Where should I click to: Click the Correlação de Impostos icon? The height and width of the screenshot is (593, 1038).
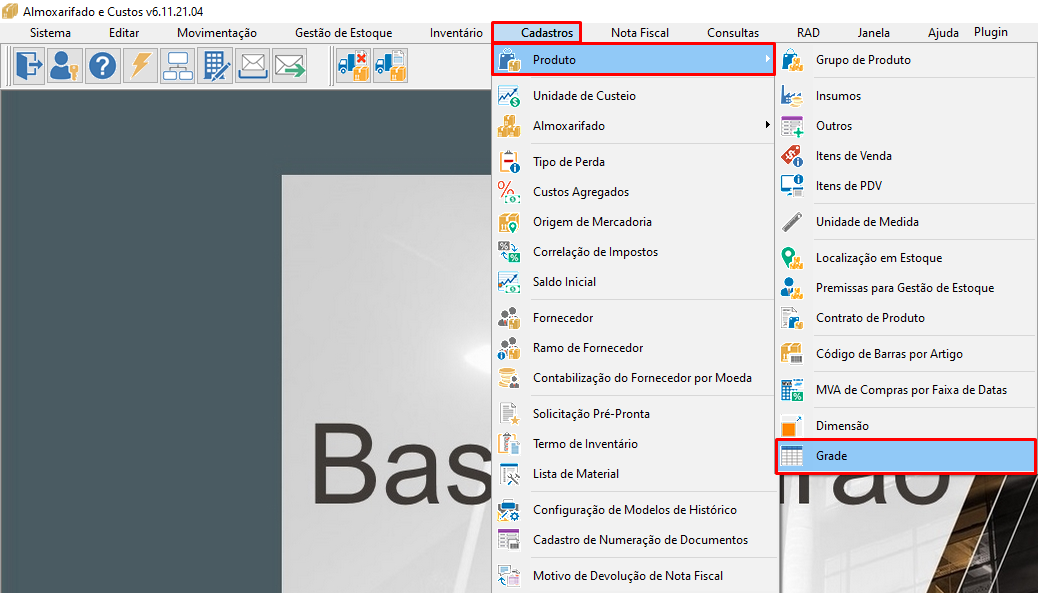tap(509, 252)
